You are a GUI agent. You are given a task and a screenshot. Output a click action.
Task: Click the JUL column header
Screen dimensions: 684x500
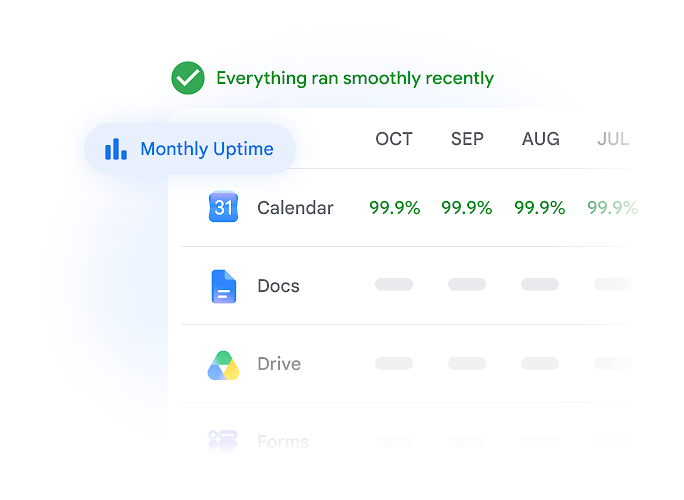click(x=613, y=139)
